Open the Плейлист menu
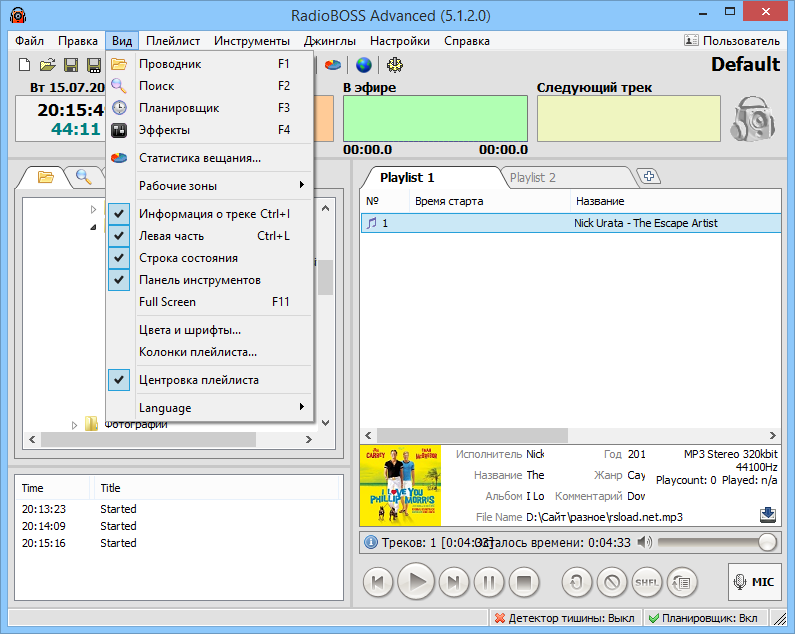The image size is (795, 634). pyautogui.click(x=173, y=41)
